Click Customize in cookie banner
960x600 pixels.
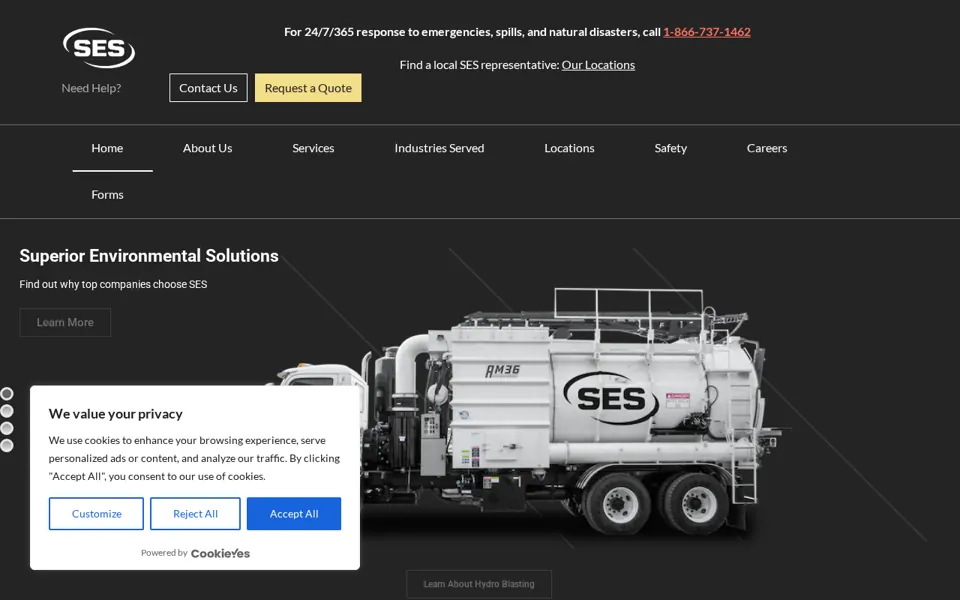tap(96, 514)
